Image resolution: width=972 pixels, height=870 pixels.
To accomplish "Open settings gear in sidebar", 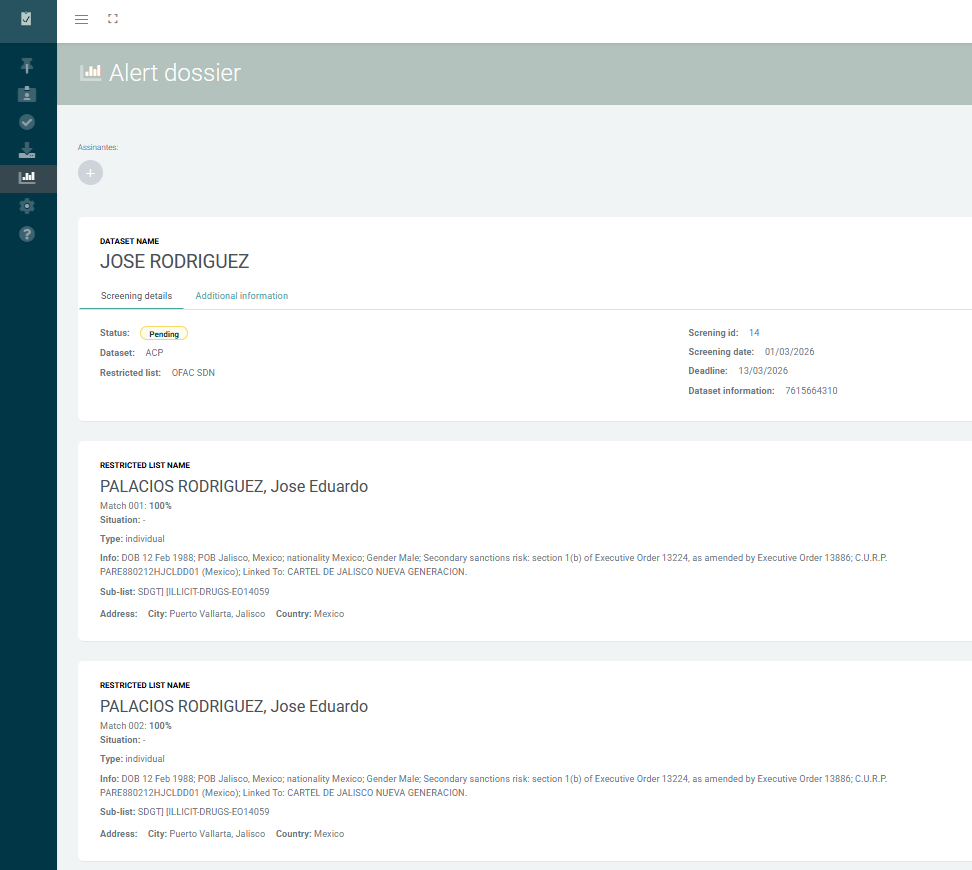I will tap(27, 206).
